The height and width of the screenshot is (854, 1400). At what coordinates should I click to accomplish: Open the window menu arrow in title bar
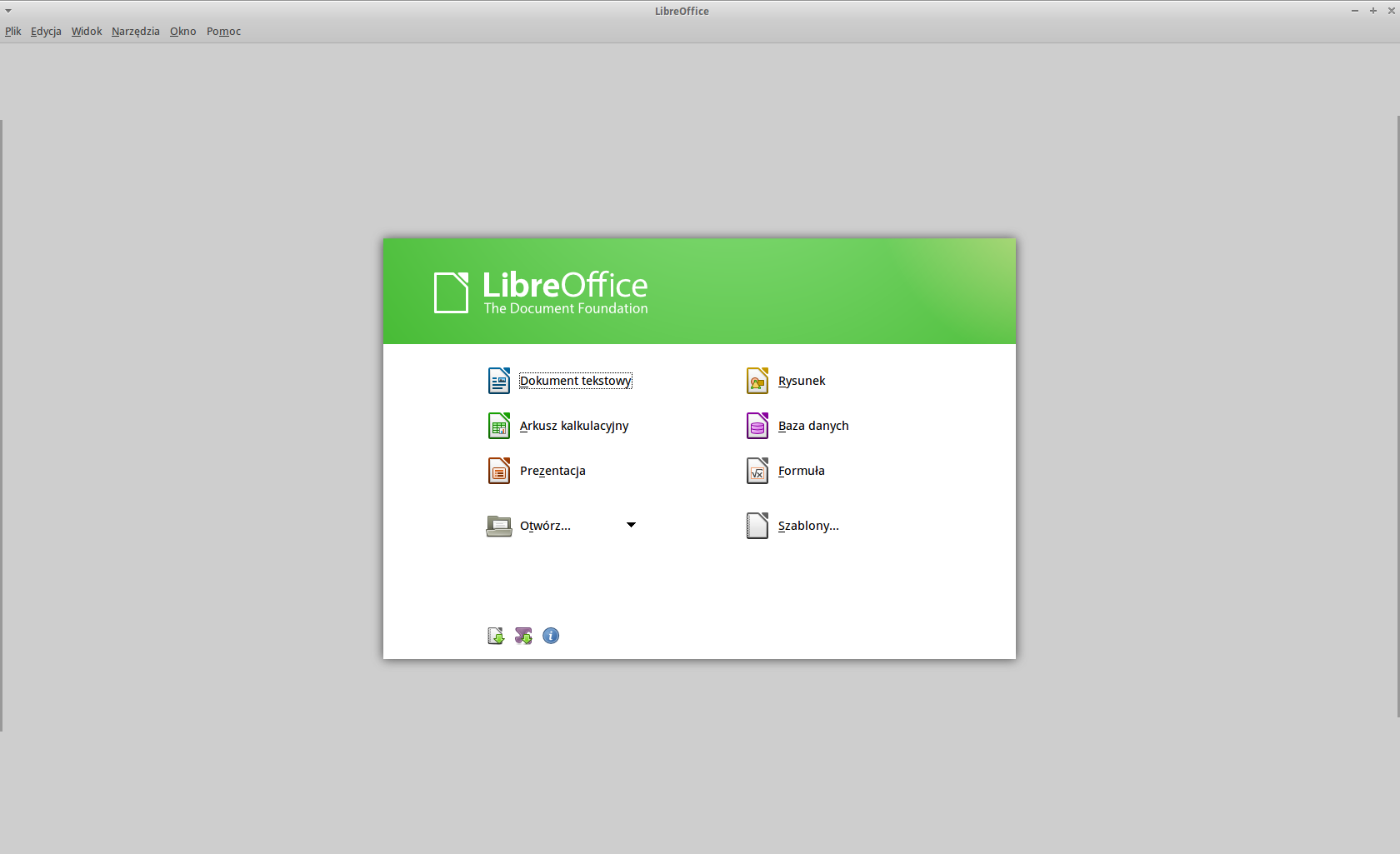8,11
